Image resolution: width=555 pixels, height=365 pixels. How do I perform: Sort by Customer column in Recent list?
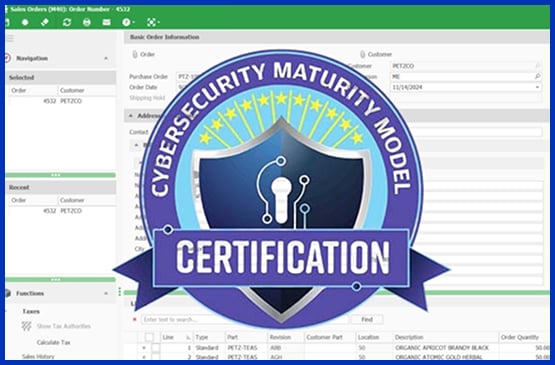pyautogui.click(x=87, y=200)
